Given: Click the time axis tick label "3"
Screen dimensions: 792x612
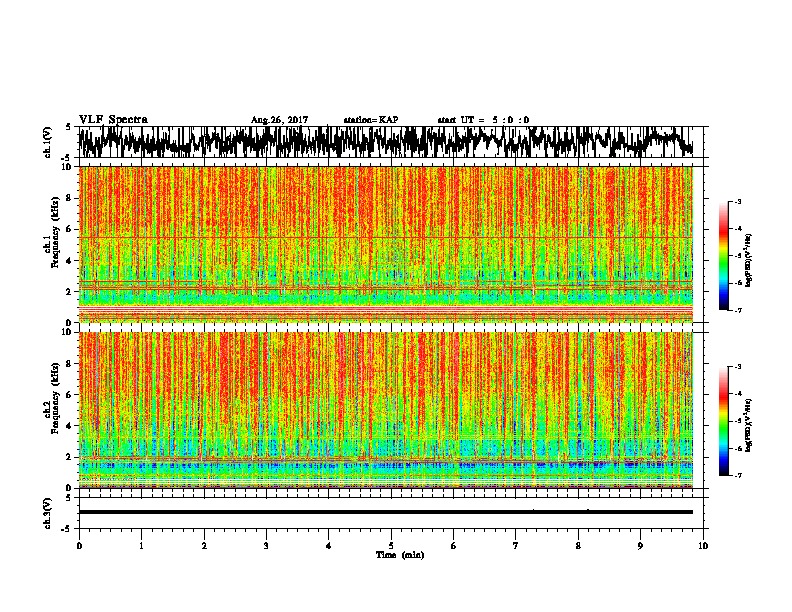Looking at the screenshot, I should (266, 546).
